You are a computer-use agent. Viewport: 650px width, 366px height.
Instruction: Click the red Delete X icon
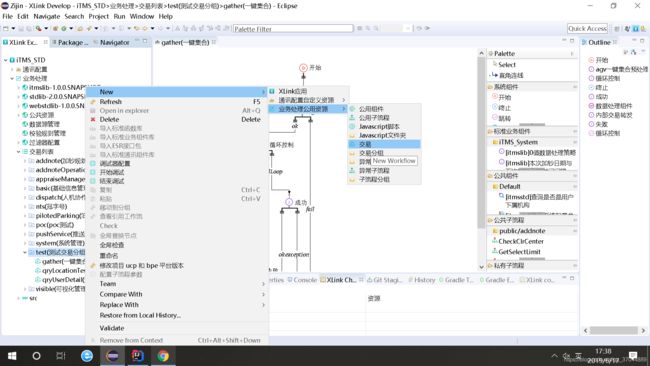(x=93, y=119)
